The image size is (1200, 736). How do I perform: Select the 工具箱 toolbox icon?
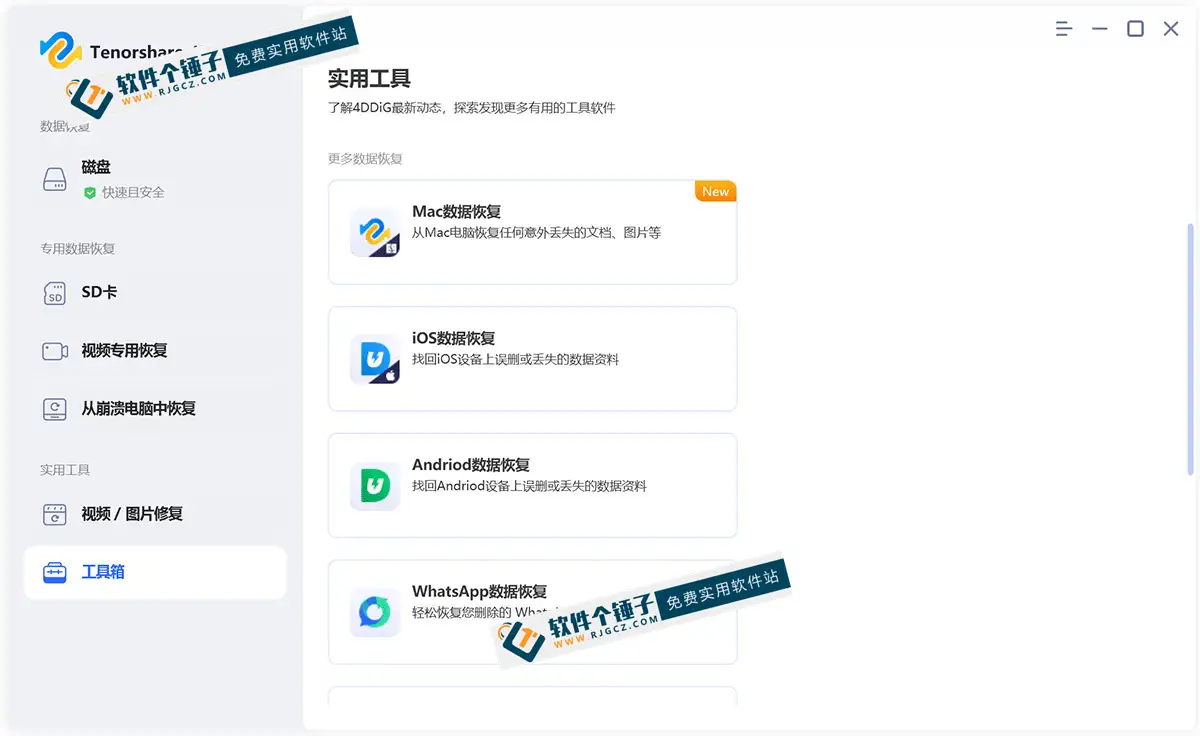[54, 572]
